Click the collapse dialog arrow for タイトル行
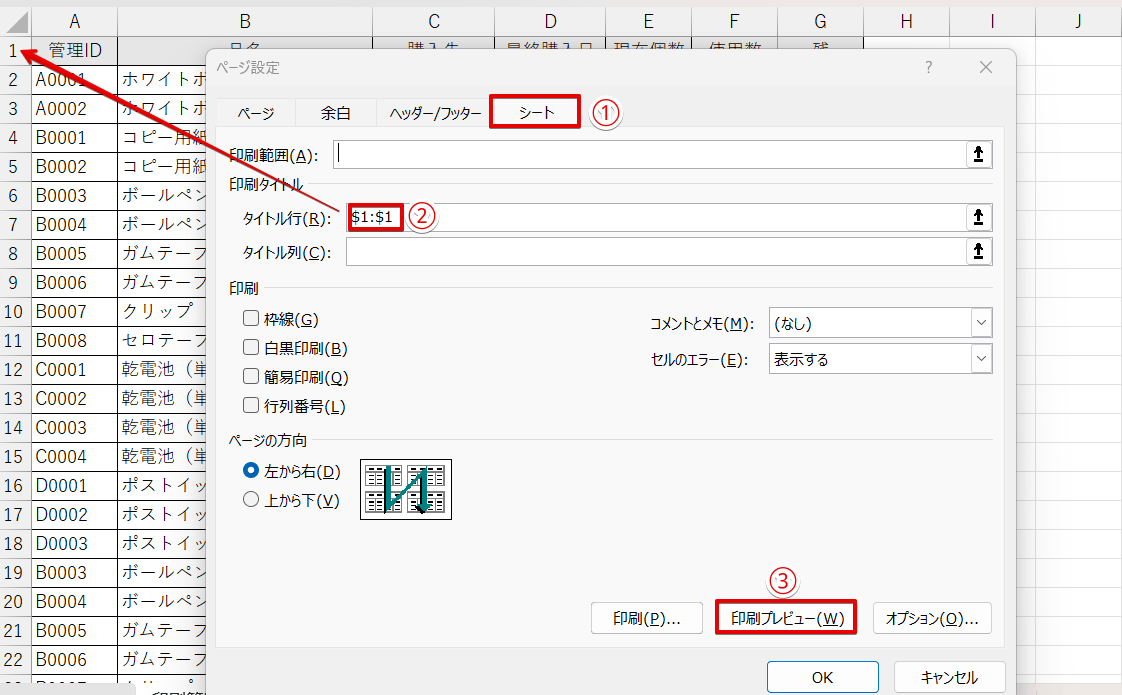The width and height of the screenshot is (1122, 695). coord(978,217)
